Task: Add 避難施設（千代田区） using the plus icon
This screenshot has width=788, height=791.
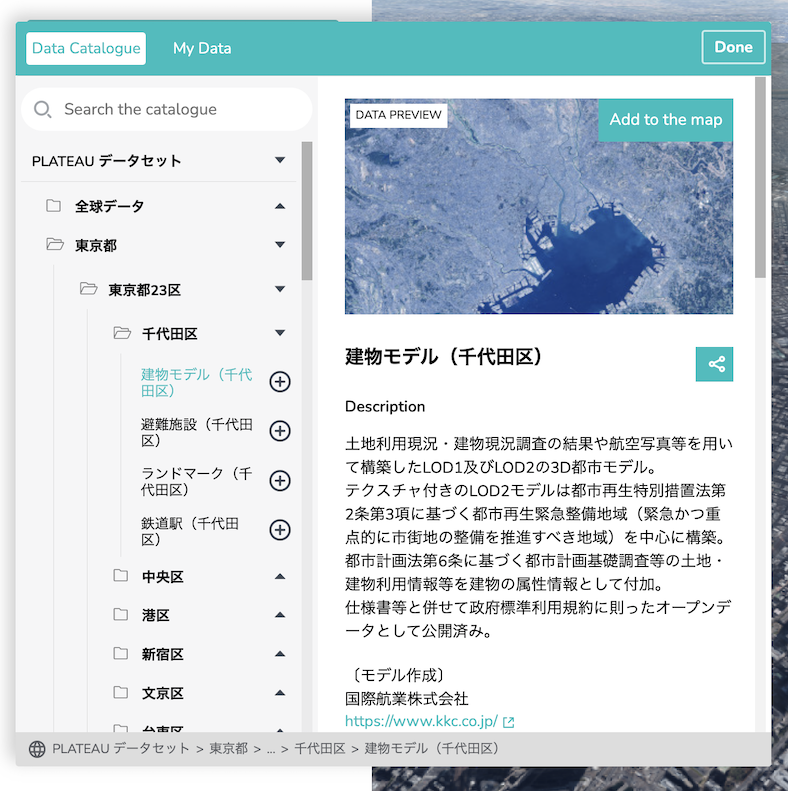Action: [279, 431]
